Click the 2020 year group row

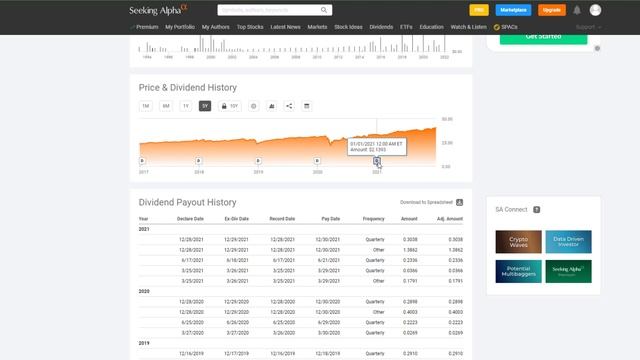[301, 291]
